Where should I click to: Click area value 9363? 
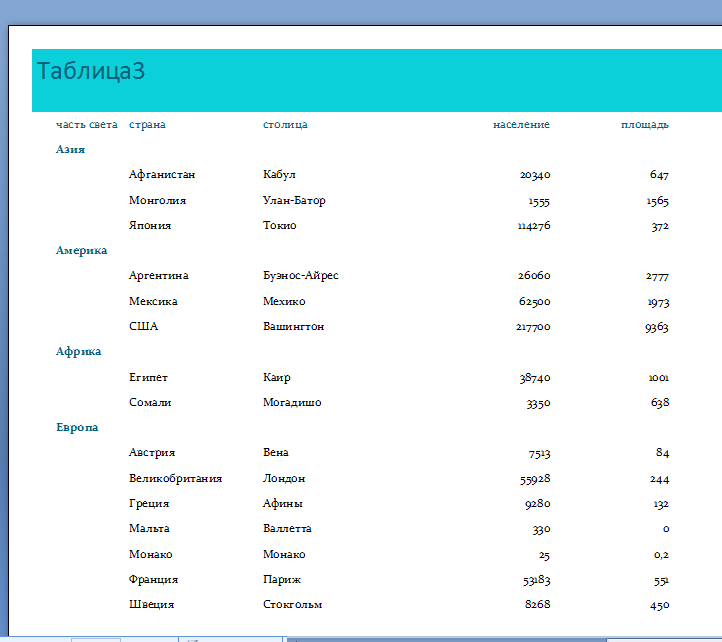click(x=657, y=327)
